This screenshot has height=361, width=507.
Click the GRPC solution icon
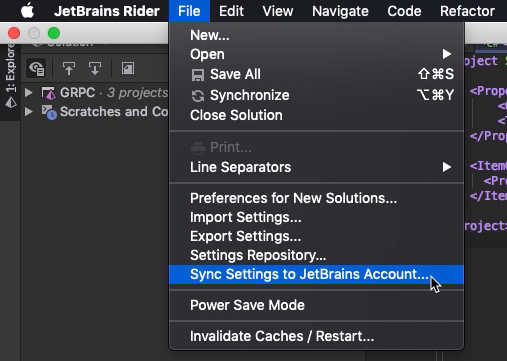click(x=49, y=93)
